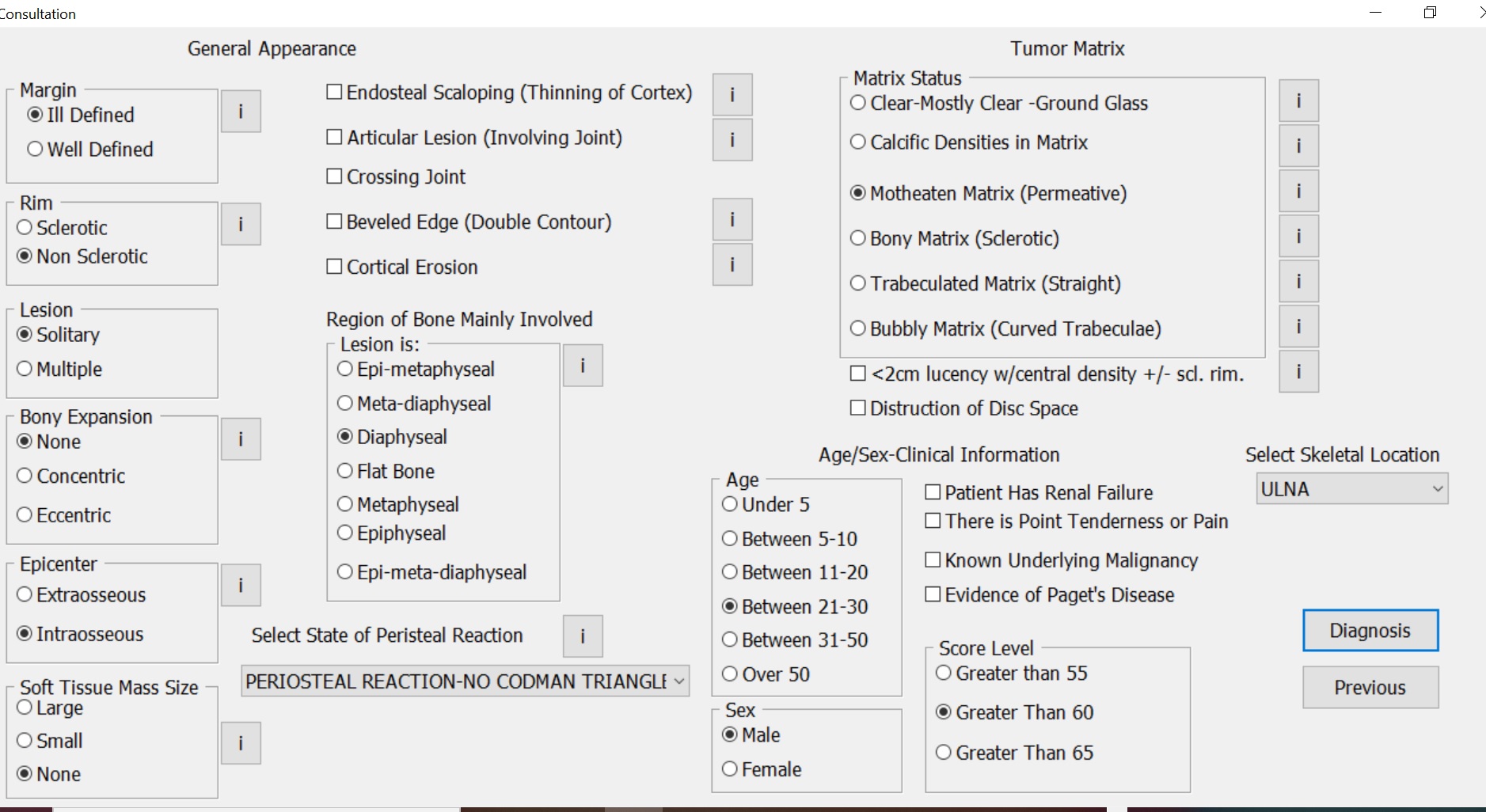Show info for Calcific Densities in Matrix

tap(1299, 146)
